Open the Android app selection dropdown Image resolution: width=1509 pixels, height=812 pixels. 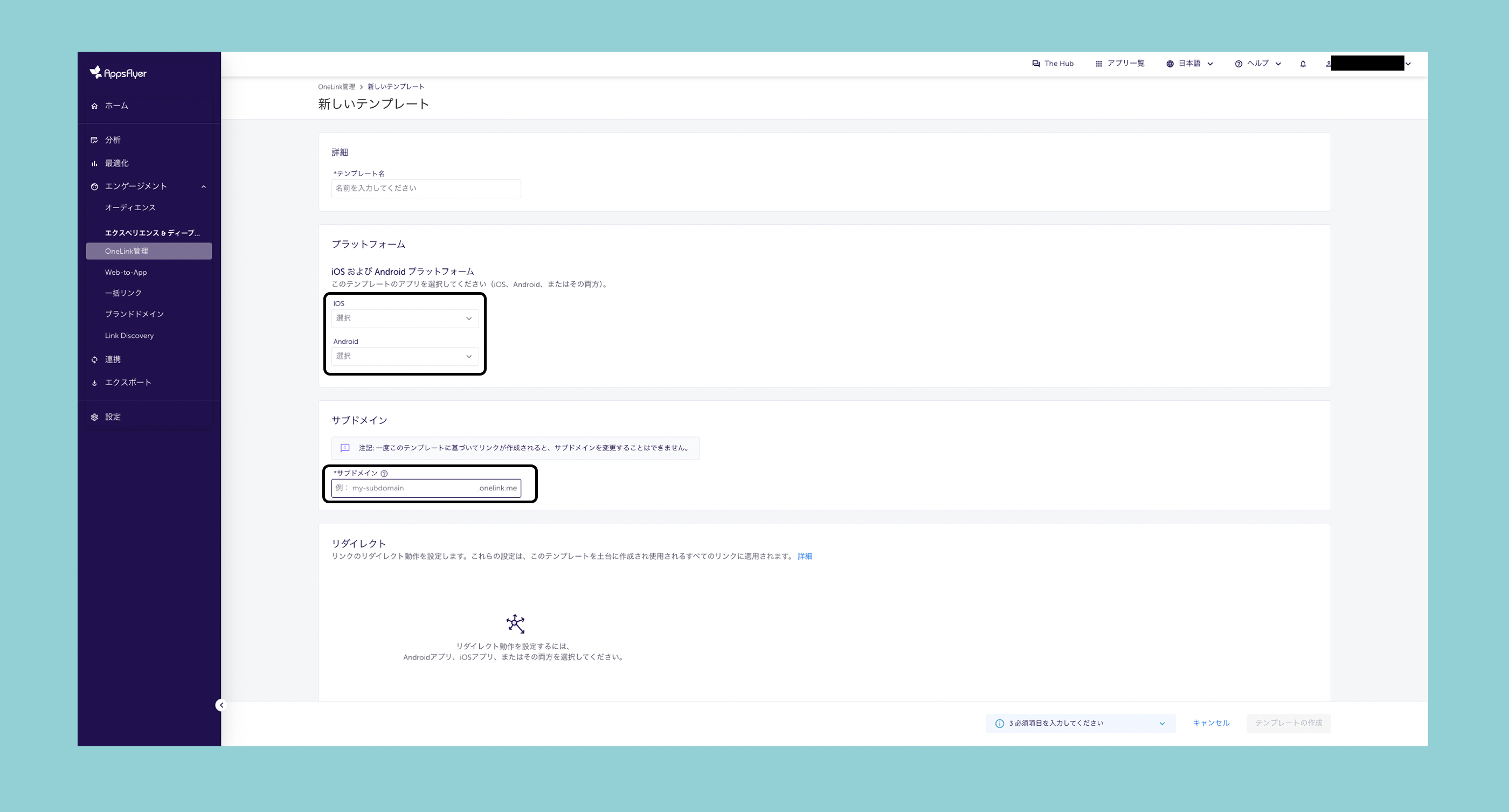[x=405, y=356]
